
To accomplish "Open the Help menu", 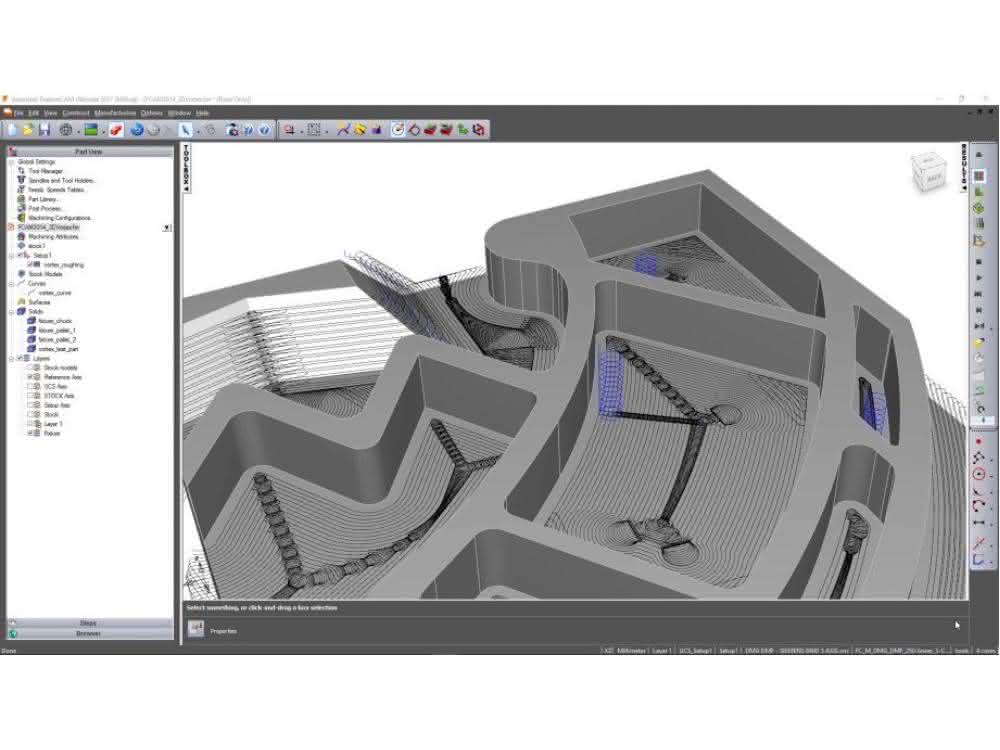I will pyautogui.click(x=203, y=113).
